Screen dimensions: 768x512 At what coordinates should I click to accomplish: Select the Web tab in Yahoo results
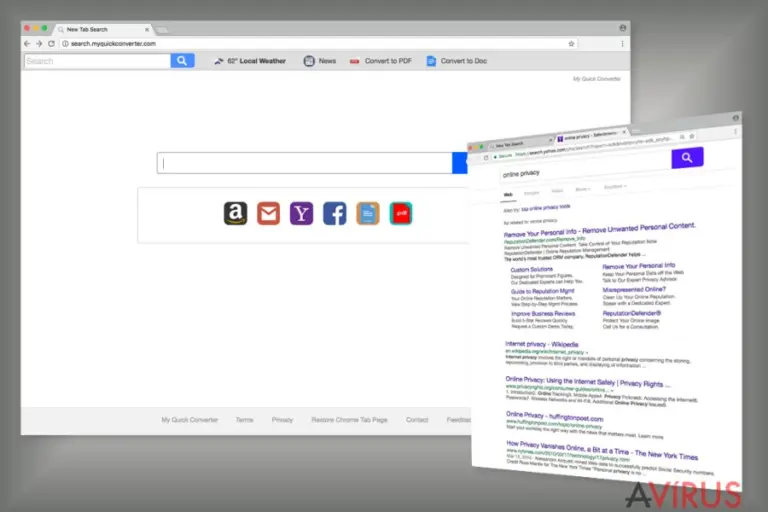(x=508, y=195)
